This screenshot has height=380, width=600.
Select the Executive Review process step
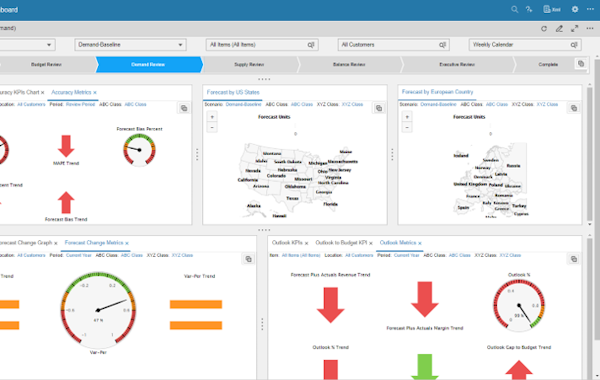(x=457, y=64)
